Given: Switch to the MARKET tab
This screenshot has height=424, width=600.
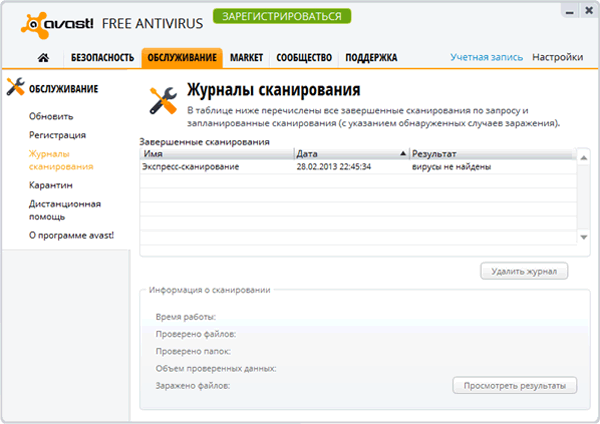Looking at the screenshot, I should tap(246, 58).
